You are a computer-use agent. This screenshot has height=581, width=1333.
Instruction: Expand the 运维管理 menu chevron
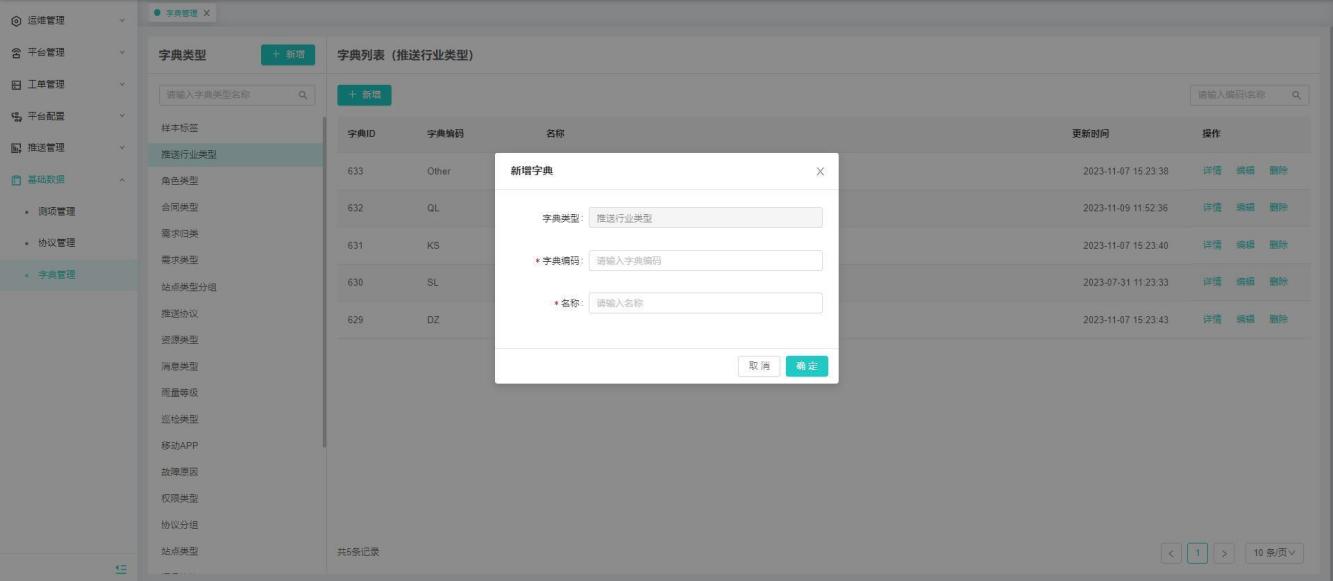pyautogui.click(x=122, y=20)
